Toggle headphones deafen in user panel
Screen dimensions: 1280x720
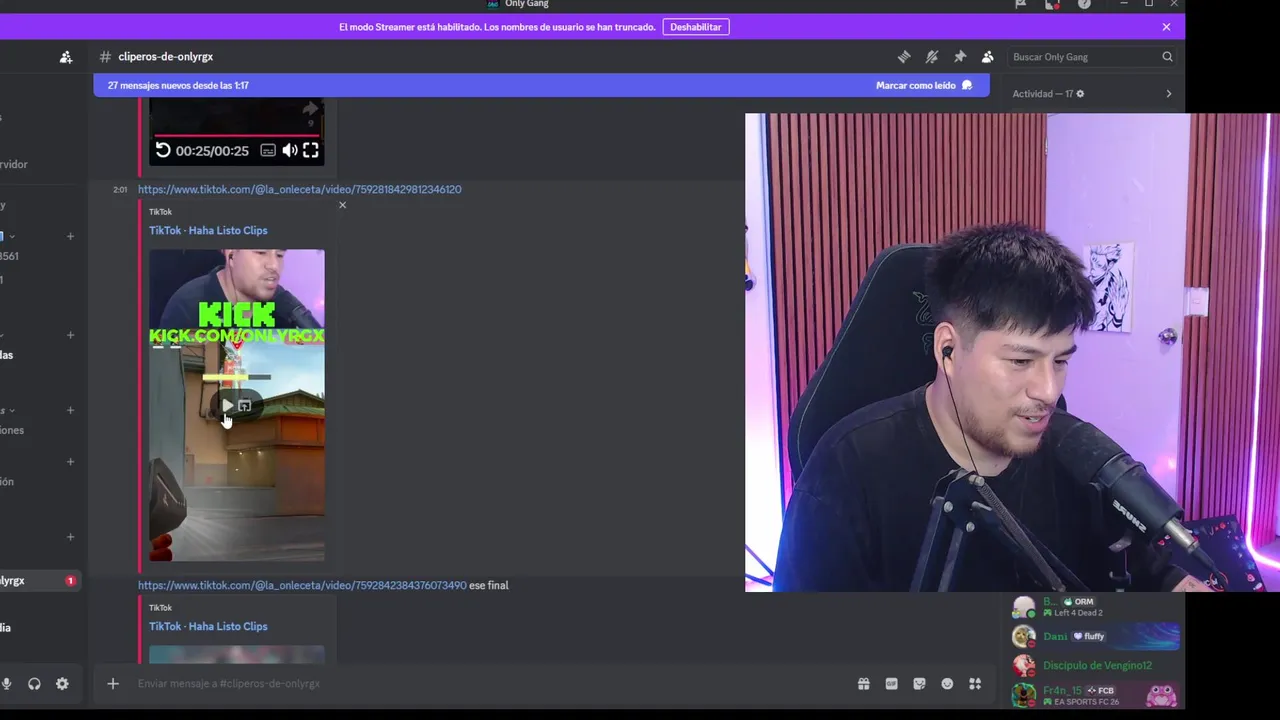[34, 684]
